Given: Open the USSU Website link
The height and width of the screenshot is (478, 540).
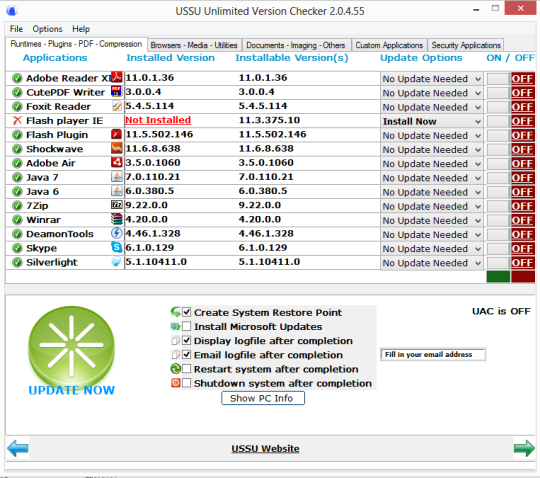Looking at the screenshot, I should point(265,448).
